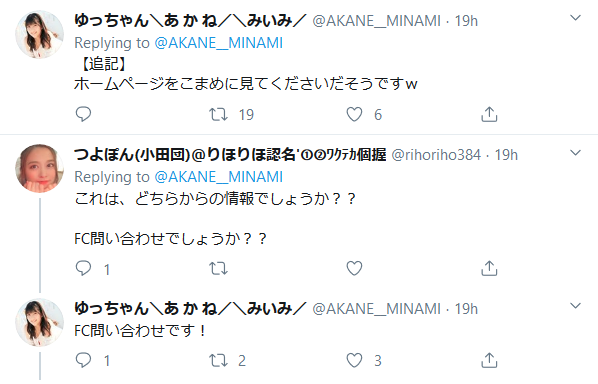Open the @rihoriho384 handle
598x384 pixels.
(x=436, y=155)
